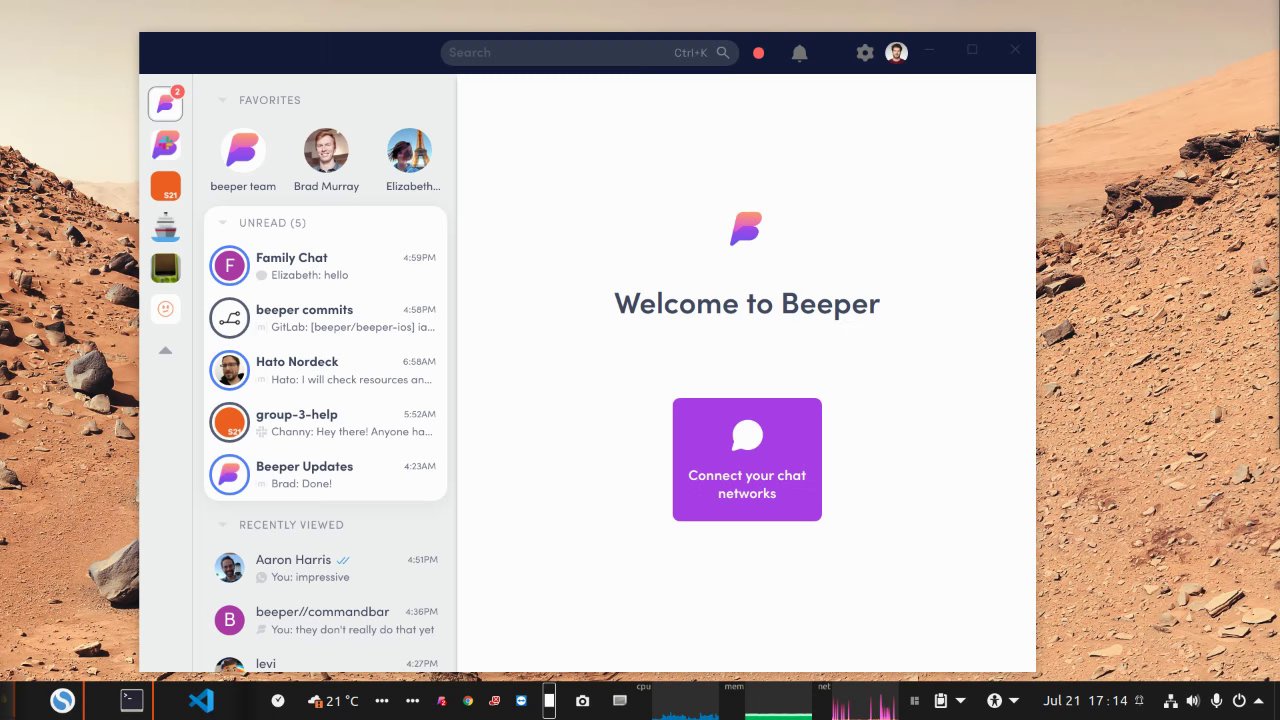Screen dimensions: 1280x720
Task: Click the search magnifier icon
Action: point(723,53)
